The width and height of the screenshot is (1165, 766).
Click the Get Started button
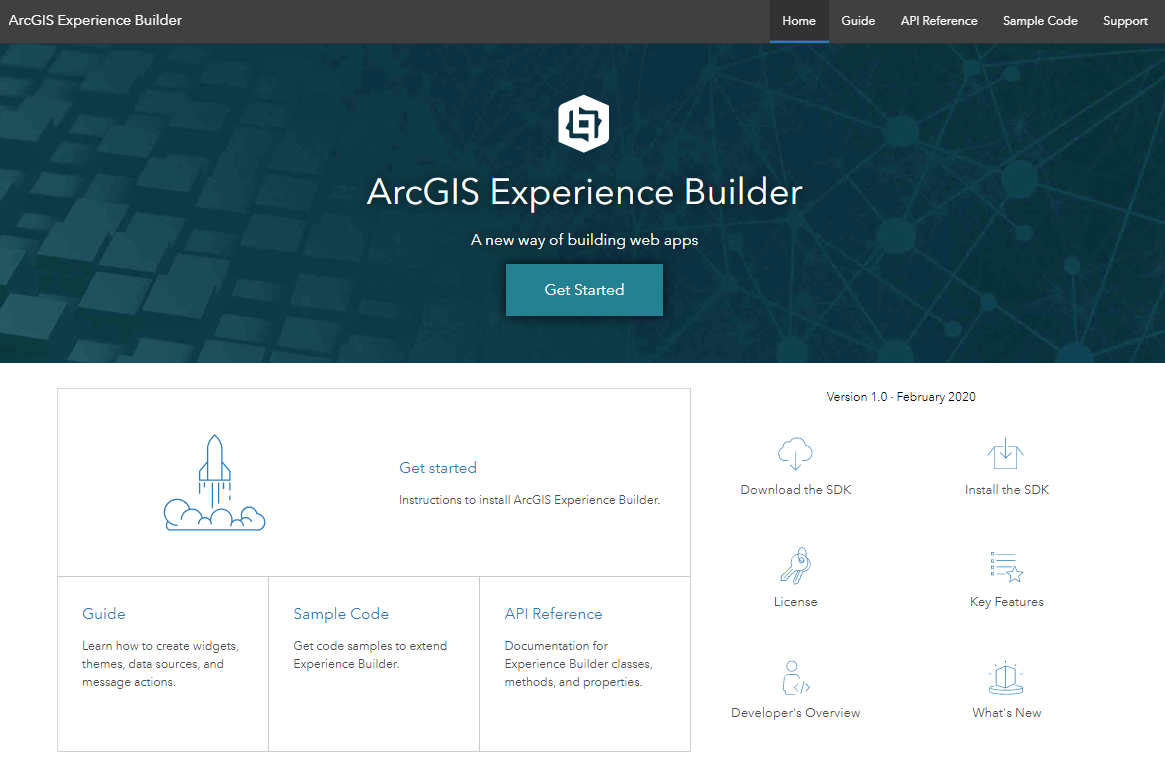[x=584, y=290]
